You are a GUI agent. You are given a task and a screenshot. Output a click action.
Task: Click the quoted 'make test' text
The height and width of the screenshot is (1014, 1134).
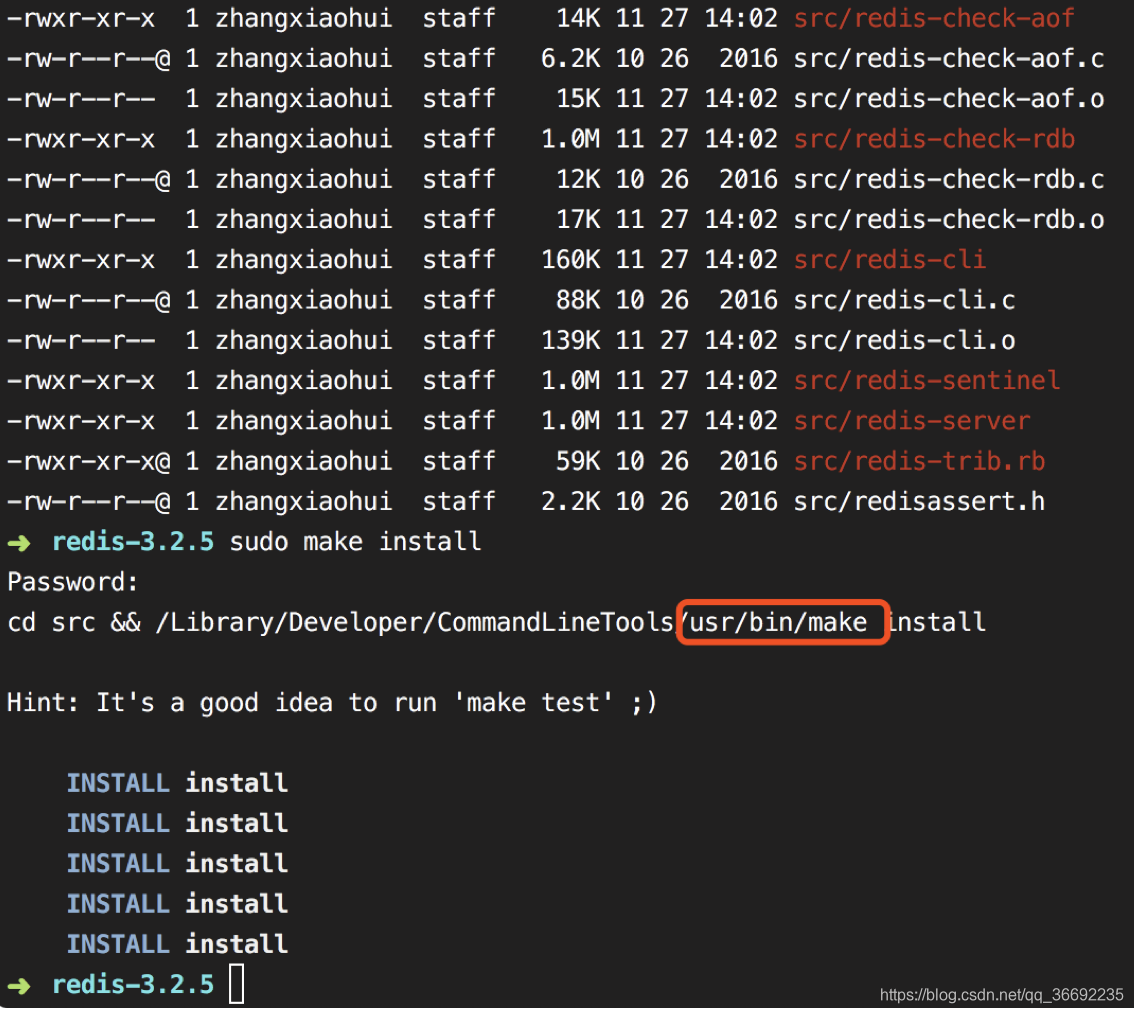click(x=532, y=702)
